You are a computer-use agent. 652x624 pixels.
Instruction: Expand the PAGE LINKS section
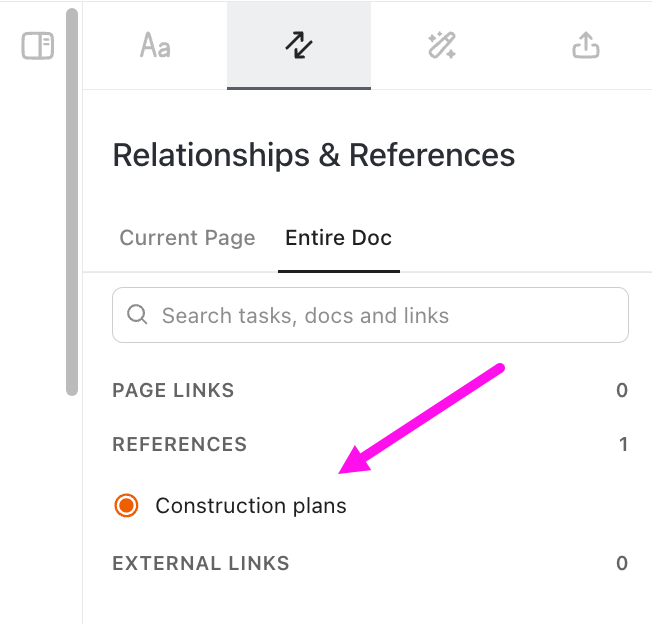coord(173,390)
